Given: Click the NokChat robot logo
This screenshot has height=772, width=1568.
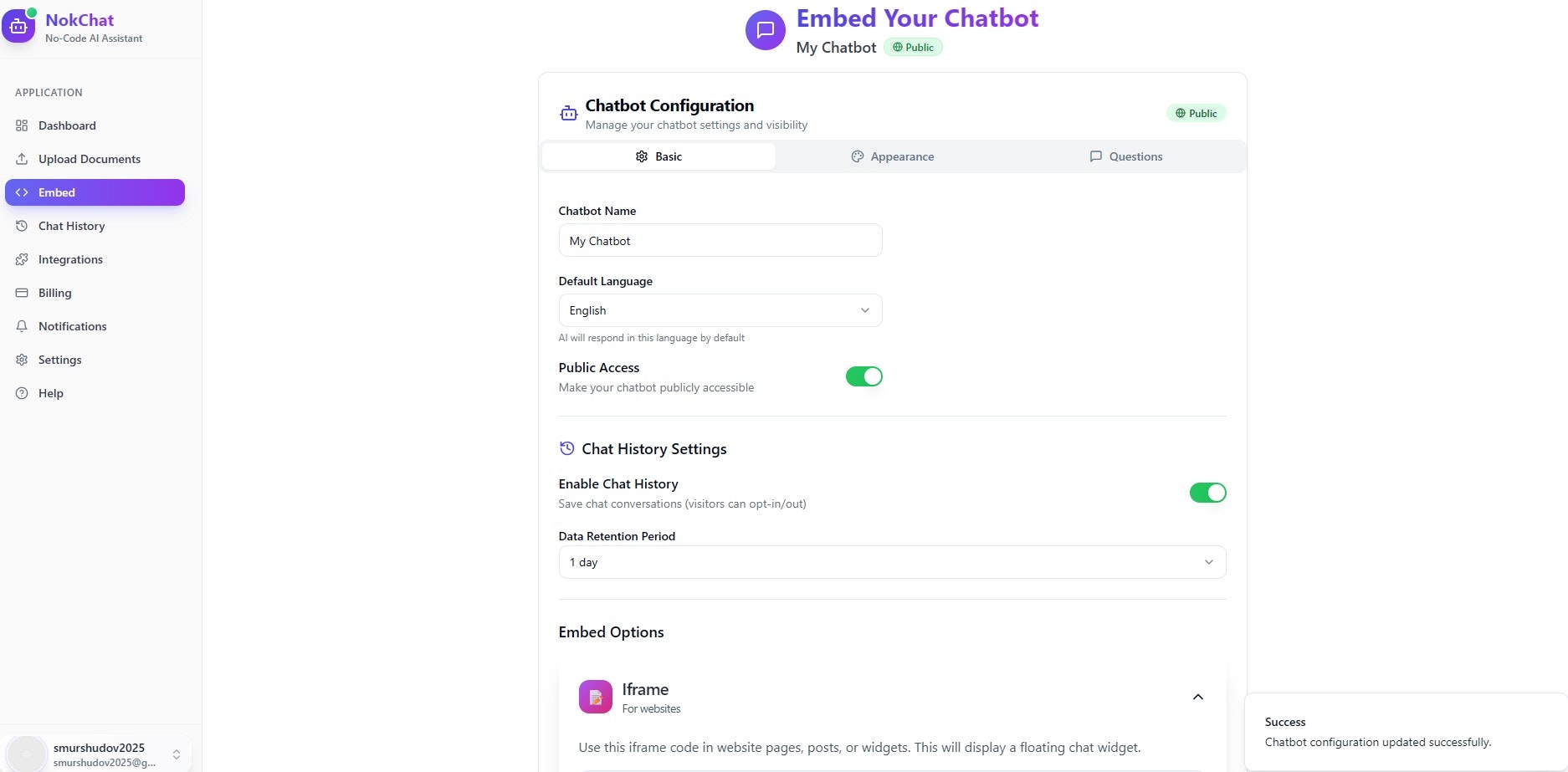Looking at the screenshot, I should [x=18, y=25].
